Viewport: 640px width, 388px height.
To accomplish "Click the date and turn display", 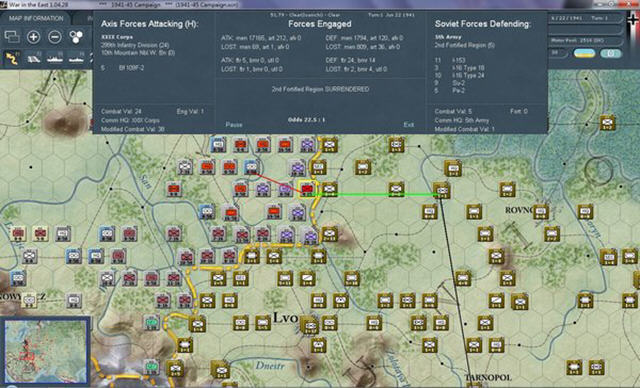I will pyautogui.click(x=585, y=18).
